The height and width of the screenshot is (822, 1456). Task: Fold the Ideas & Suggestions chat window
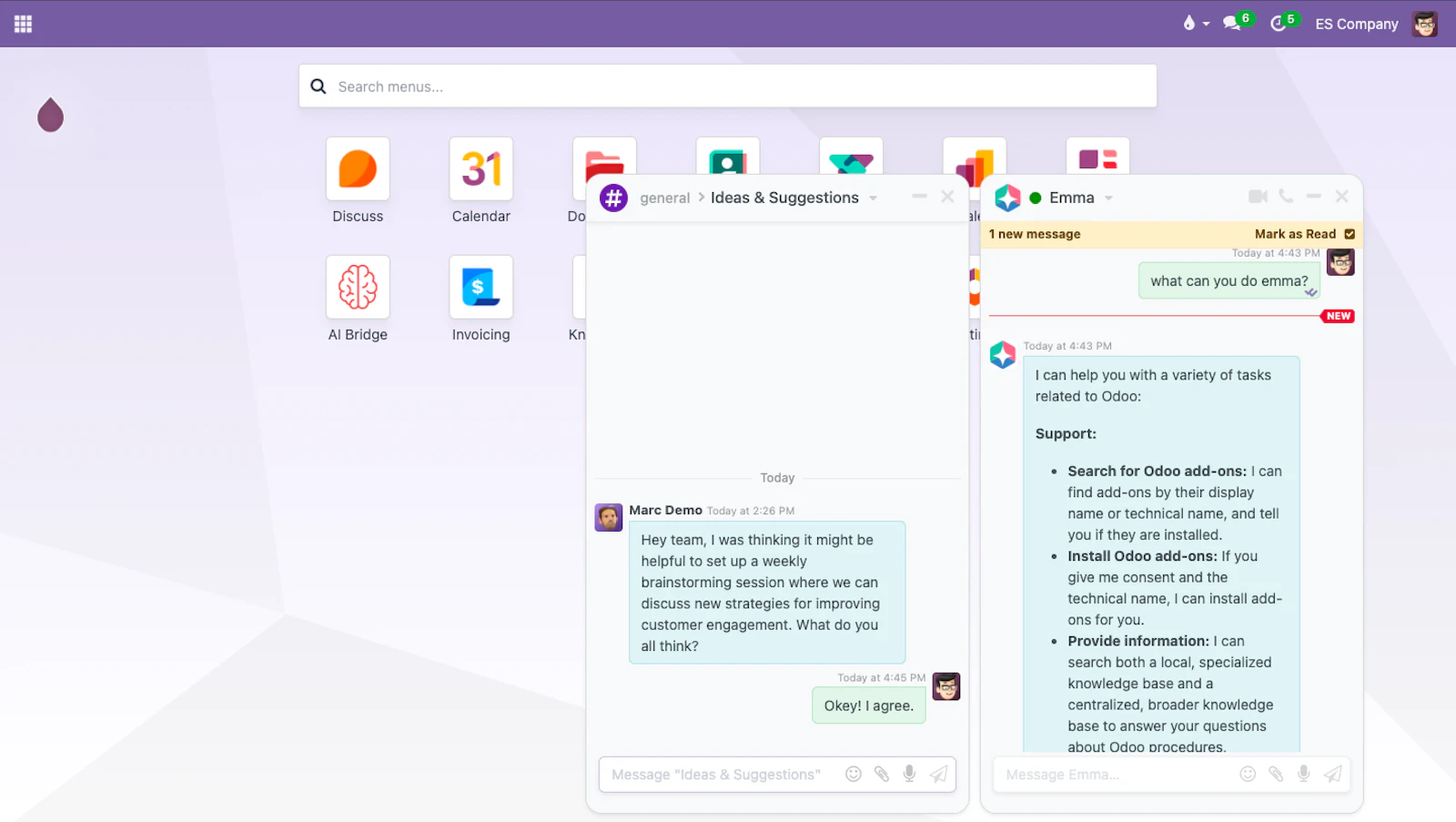(919, 197)
